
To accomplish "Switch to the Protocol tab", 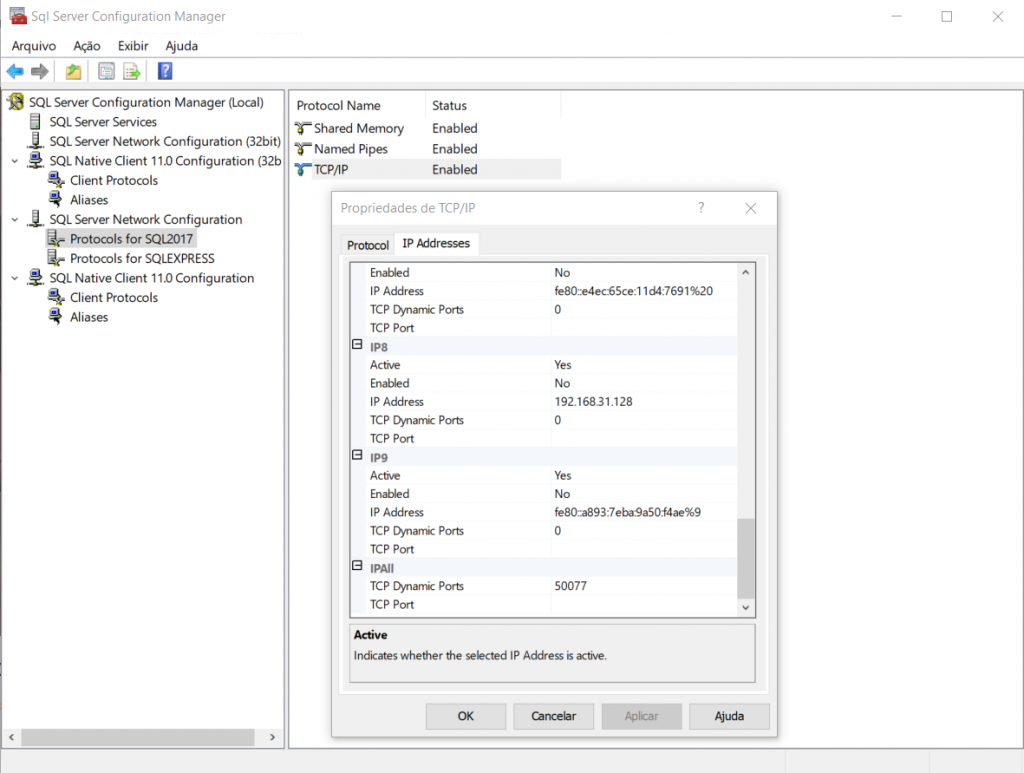I will click(368, 243).
